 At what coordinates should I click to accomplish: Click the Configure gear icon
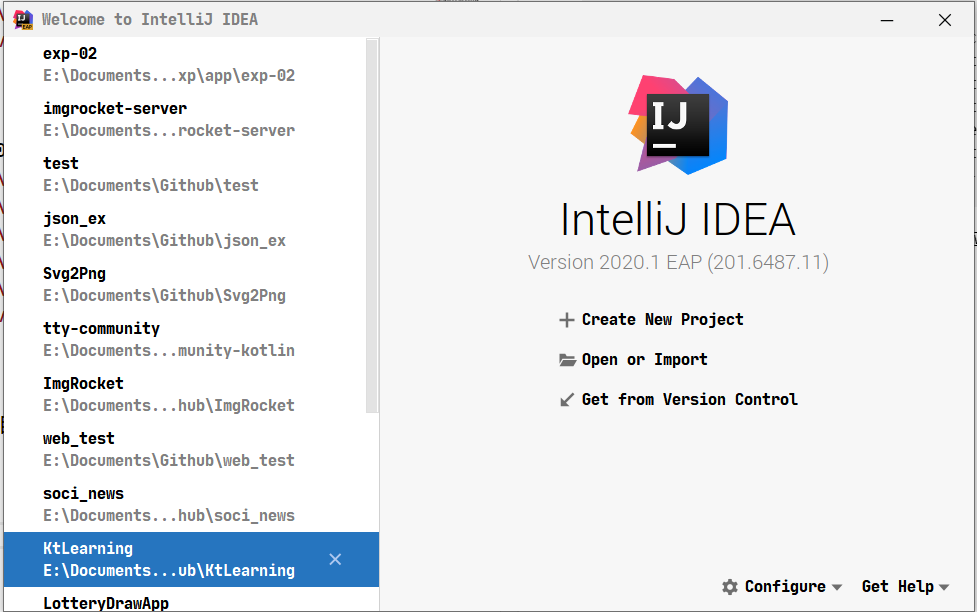(730, 587)
